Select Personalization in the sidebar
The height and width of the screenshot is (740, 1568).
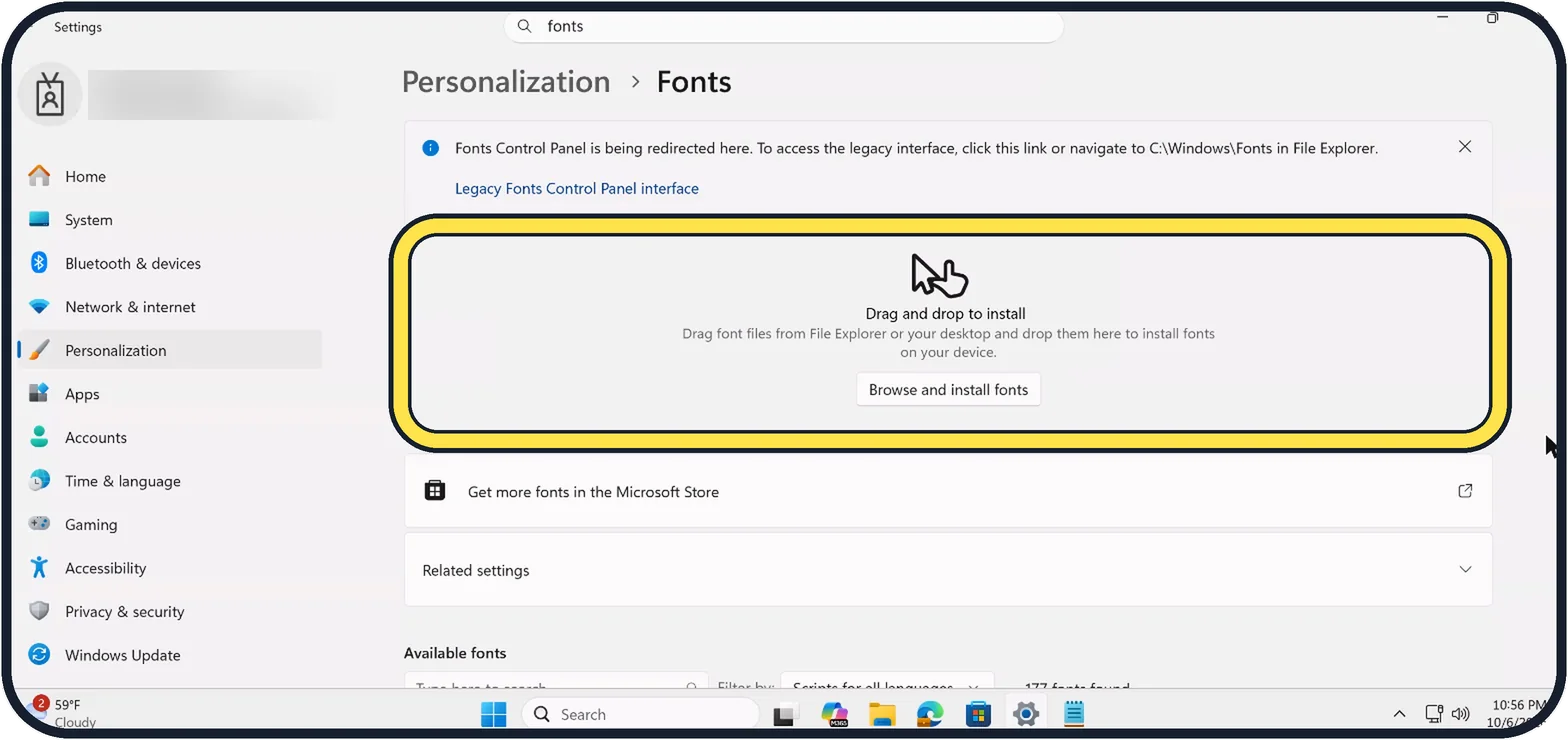170,350
